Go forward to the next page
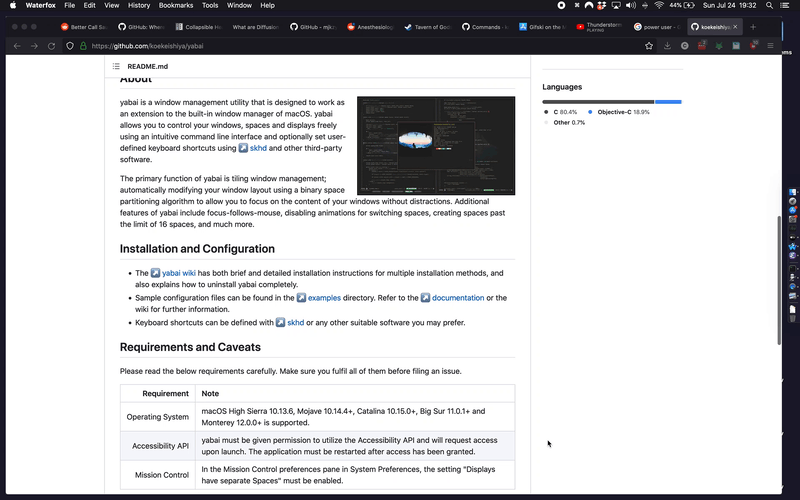Viewport: 800px width, 500px height. pyautogui.click(x=34, y=46)
